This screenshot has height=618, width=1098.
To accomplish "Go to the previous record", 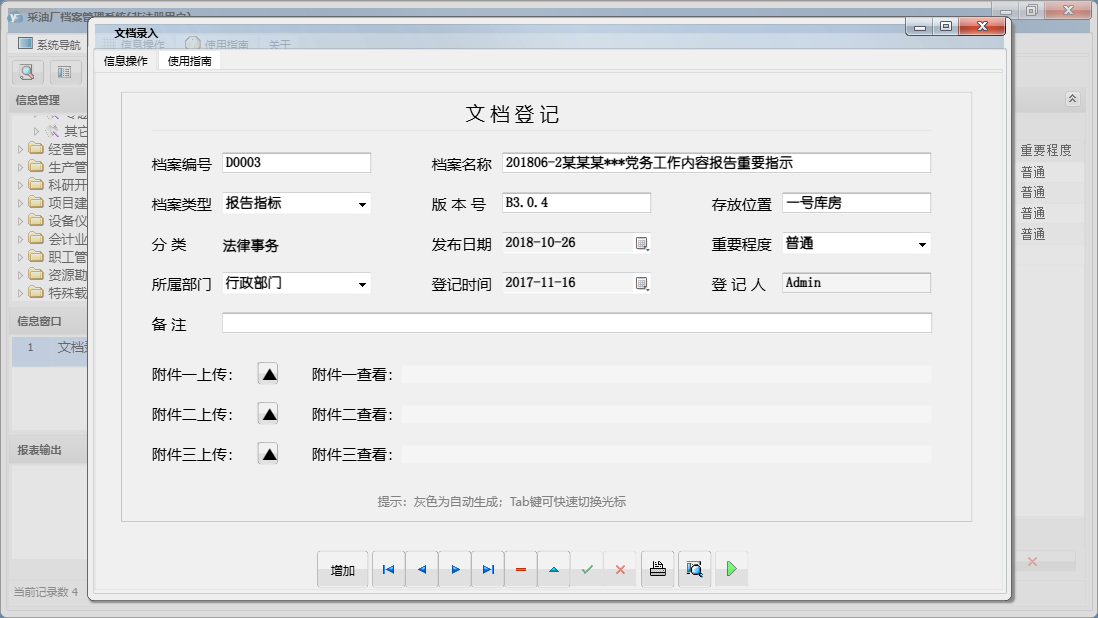I will [421, 569].
